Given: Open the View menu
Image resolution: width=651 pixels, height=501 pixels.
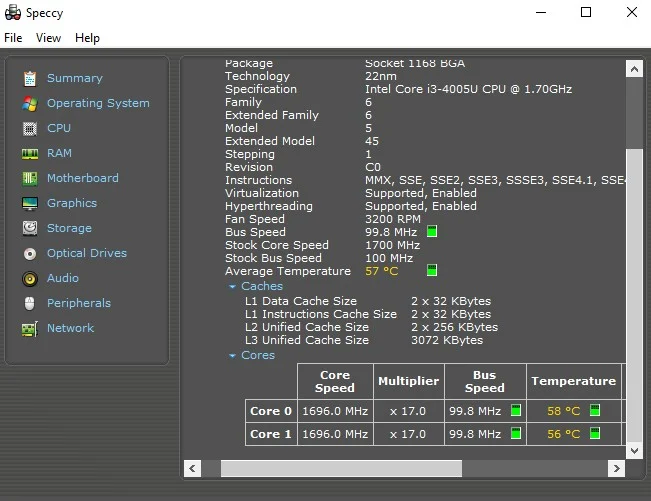Looking at the screenshot, I should pyautogui.click(x=49, y=38).
